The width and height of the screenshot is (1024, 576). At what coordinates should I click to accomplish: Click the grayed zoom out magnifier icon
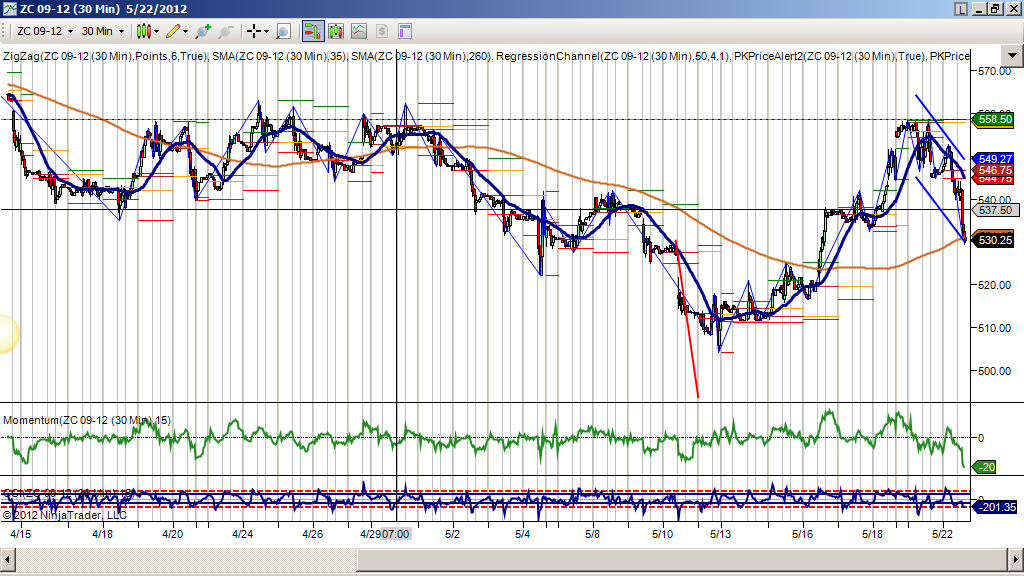coord(226,31)
